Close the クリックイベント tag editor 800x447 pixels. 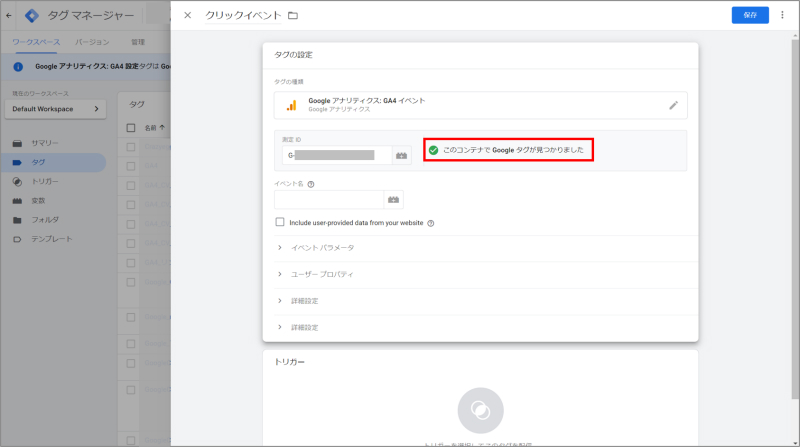point(188,15)
